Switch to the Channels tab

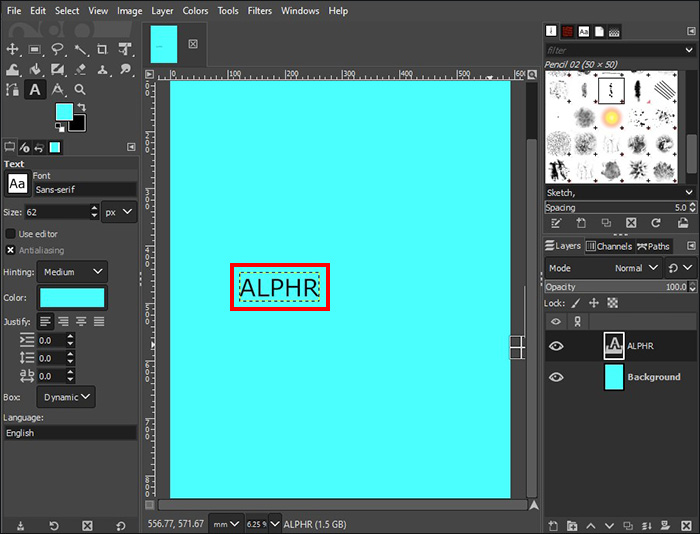point(609,246)
